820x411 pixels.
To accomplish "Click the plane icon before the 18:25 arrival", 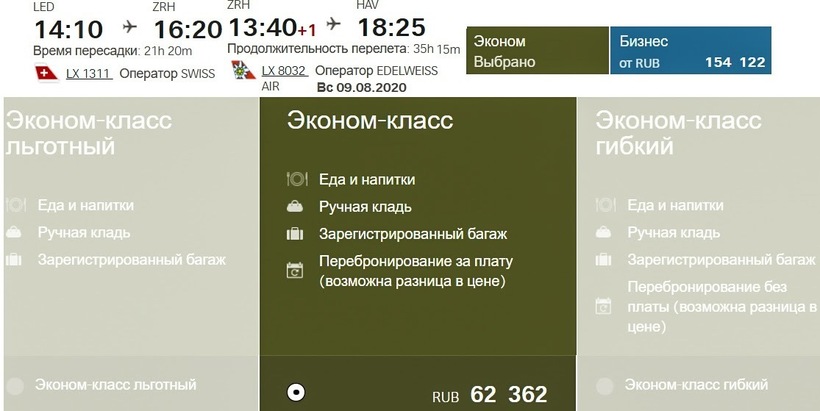I will tap(334, 24).
